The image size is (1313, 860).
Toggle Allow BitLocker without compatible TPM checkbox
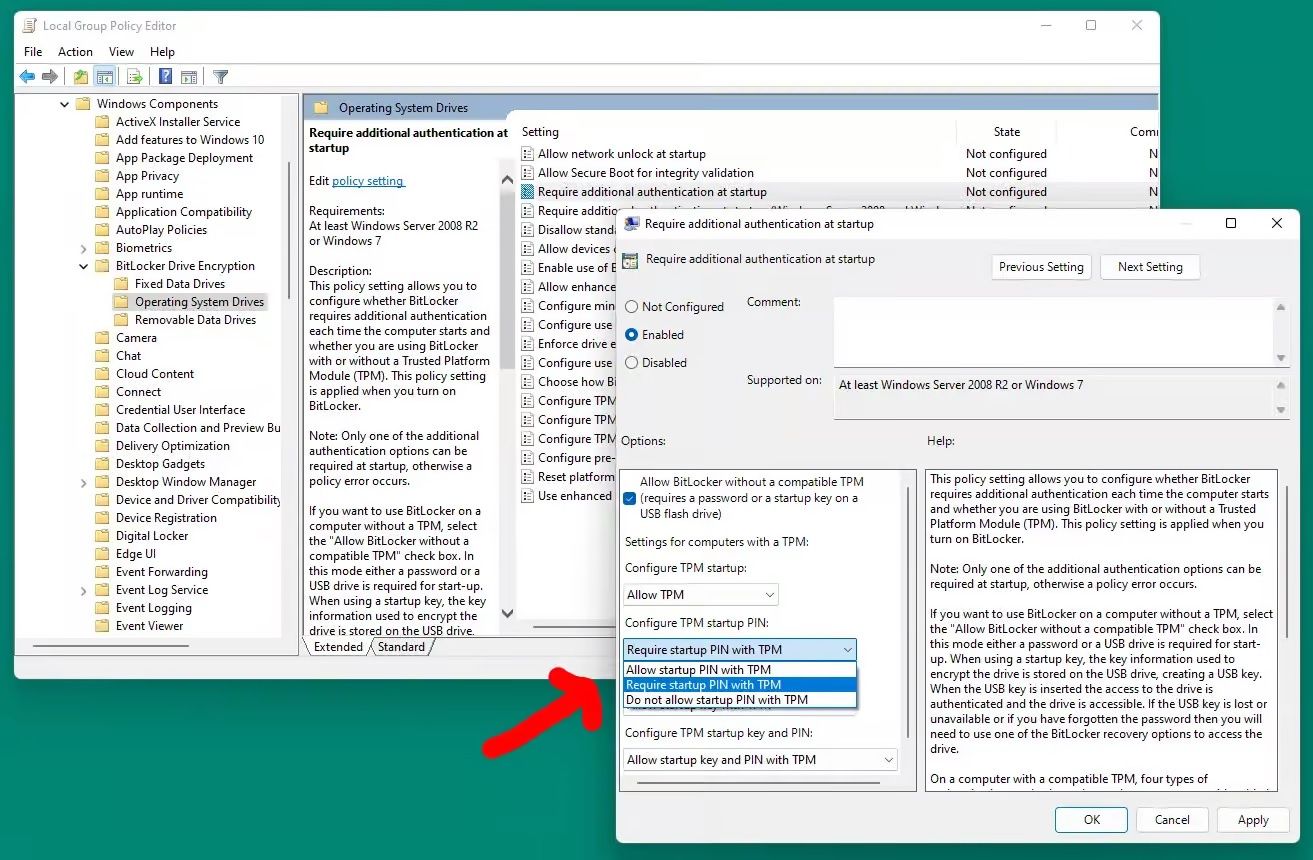tap(629, 498)
